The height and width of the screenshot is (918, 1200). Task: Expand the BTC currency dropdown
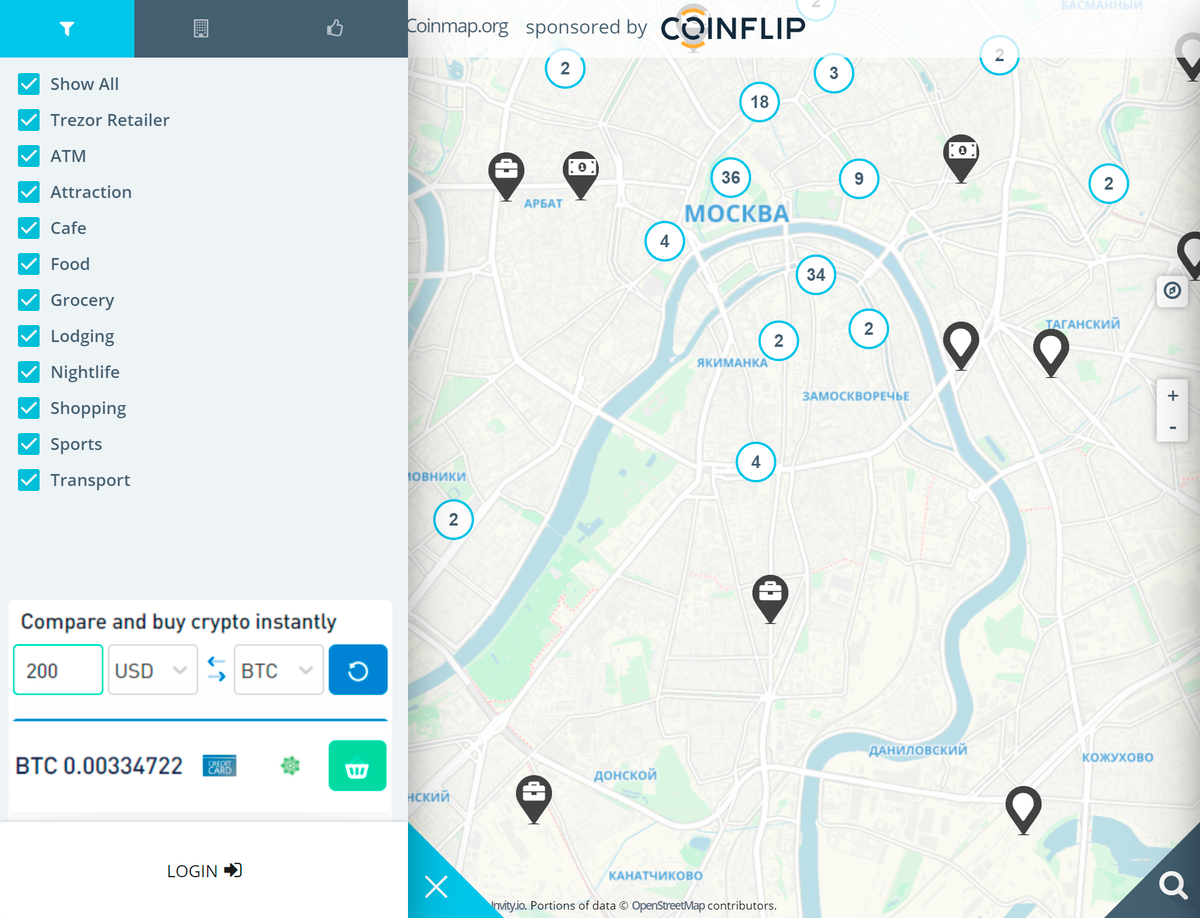(x=278, y=669)
